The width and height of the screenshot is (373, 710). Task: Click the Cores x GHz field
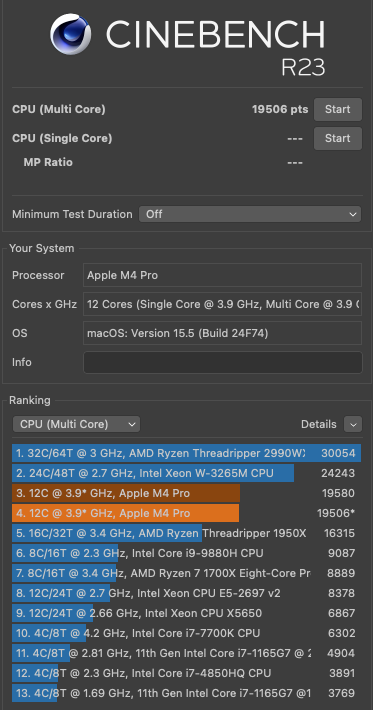pyautogui.click(x=222, y=304)
